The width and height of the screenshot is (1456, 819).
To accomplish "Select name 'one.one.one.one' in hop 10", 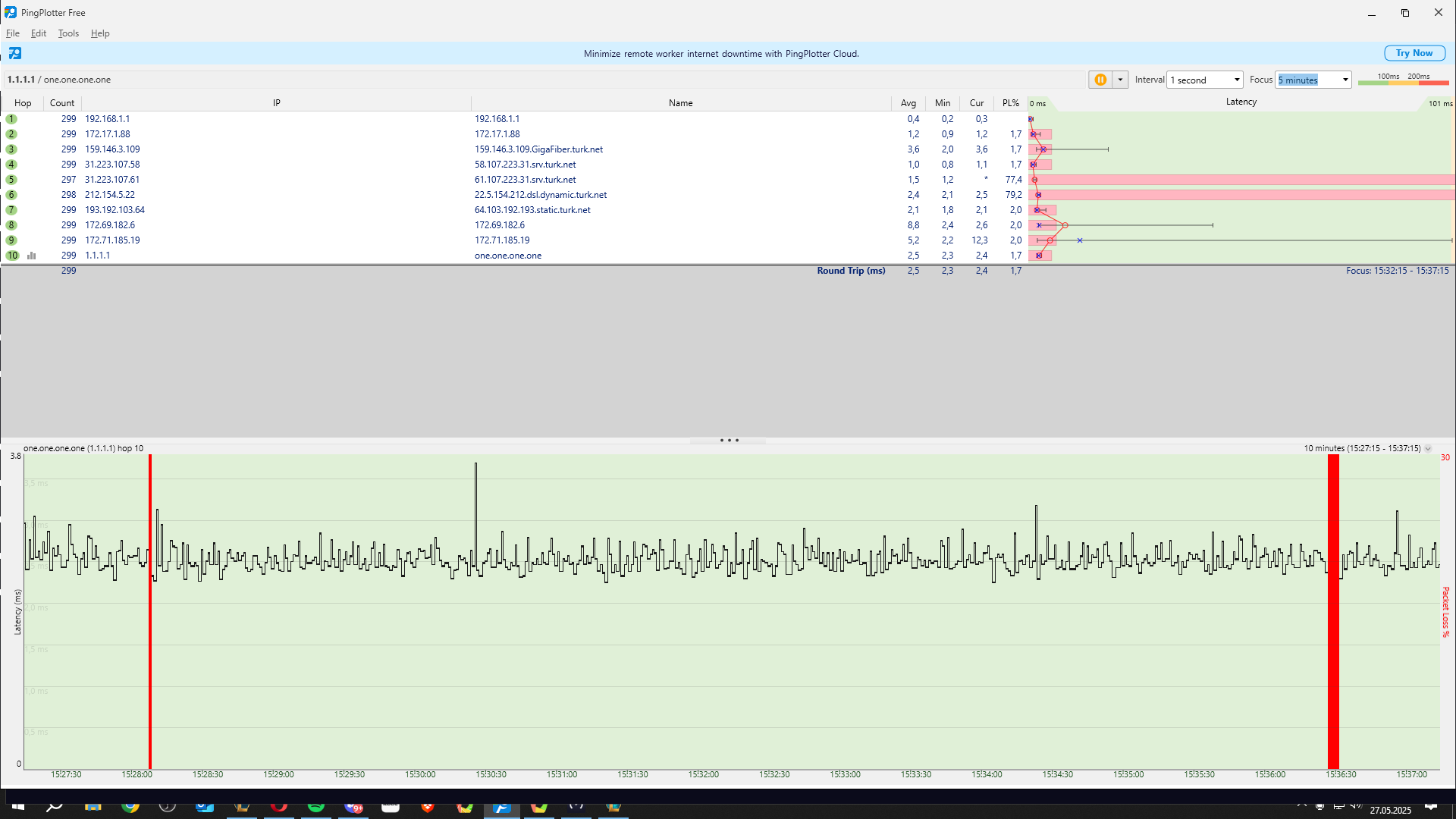I will pos(508,256).
